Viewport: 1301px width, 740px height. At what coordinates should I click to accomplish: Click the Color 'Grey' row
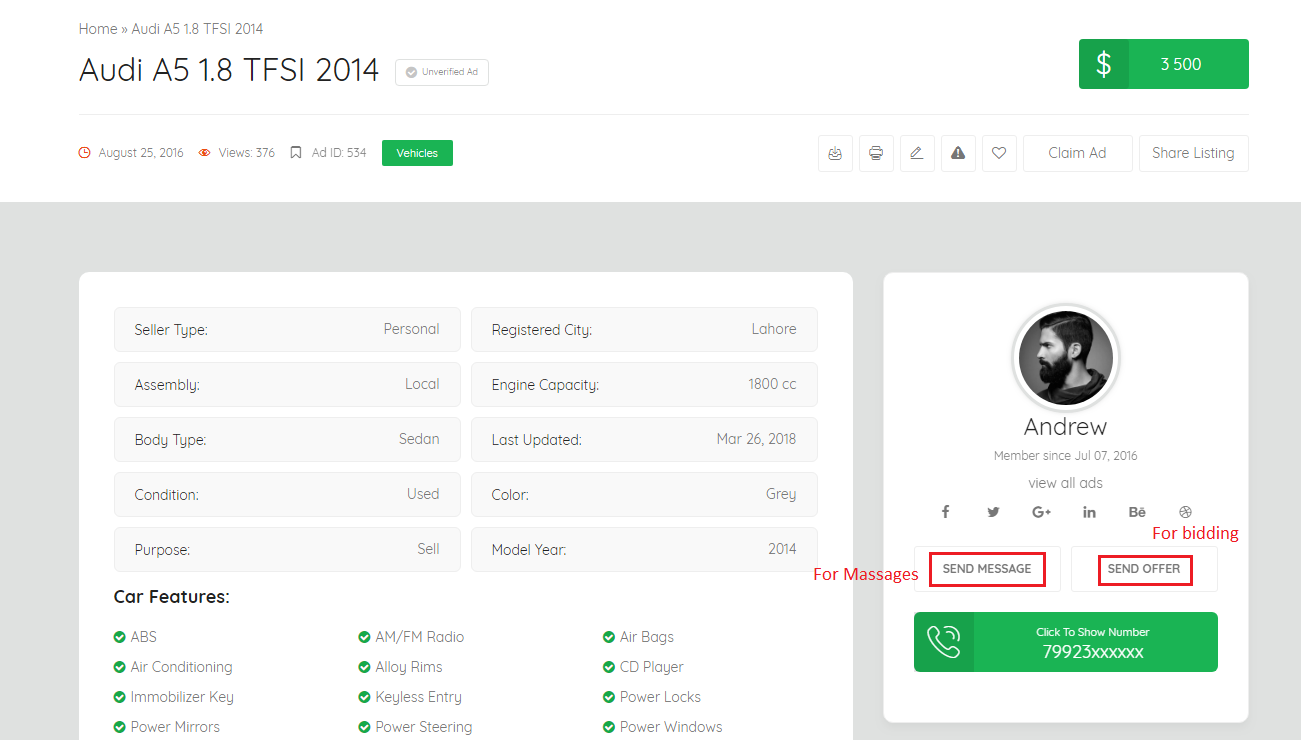click(644, 494)
